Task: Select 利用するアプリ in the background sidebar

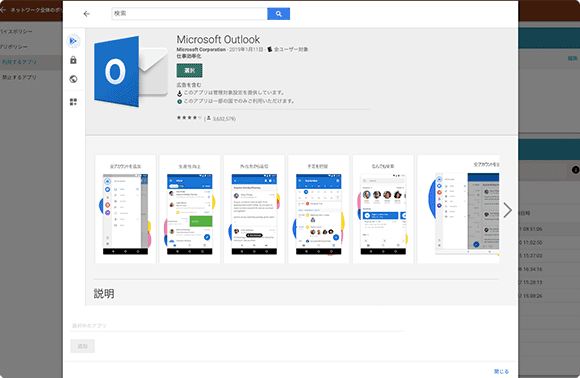Action: coord(19,62)
